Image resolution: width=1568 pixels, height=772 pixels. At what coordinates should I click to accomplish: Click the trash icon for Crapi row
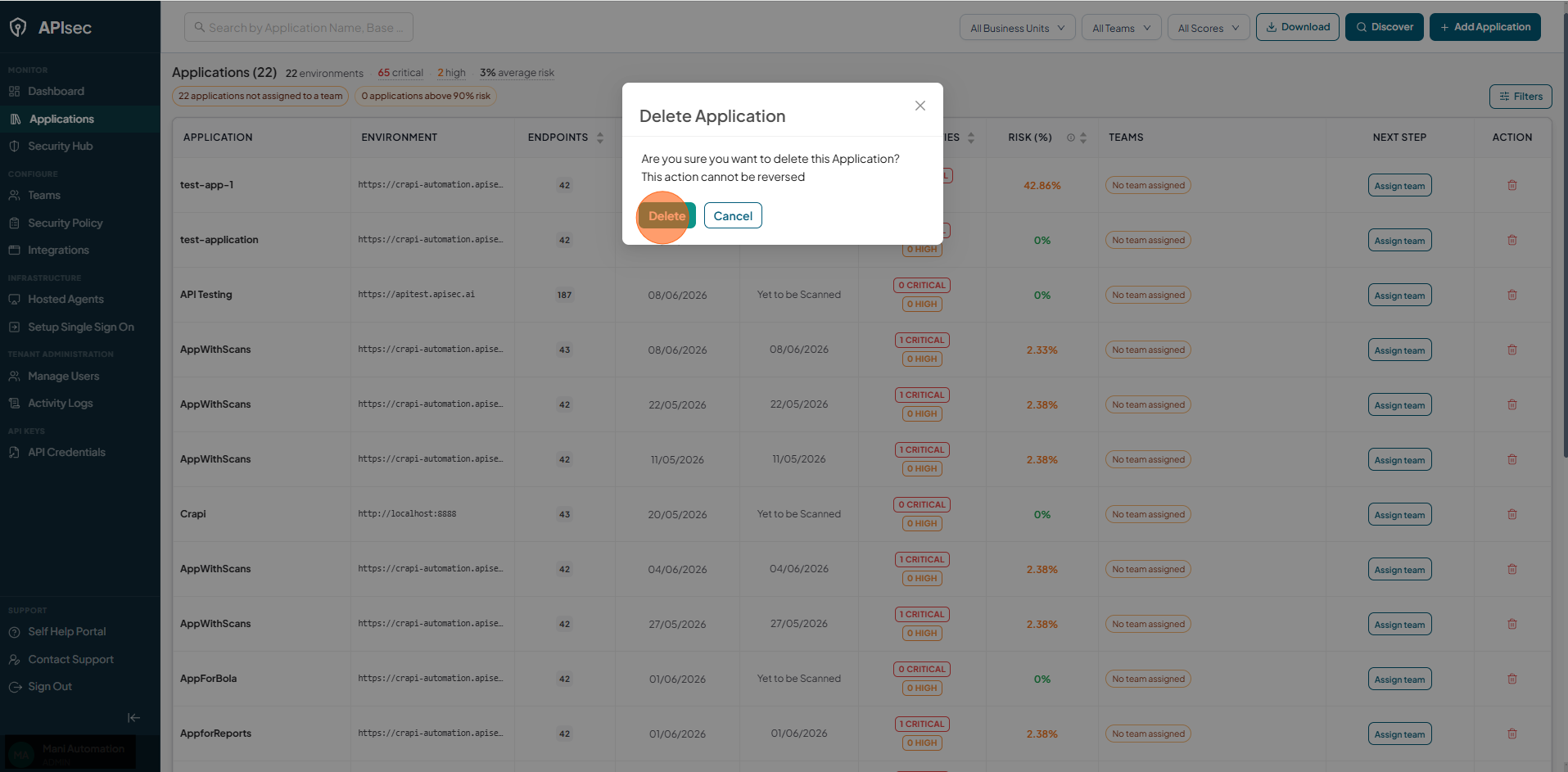1512,514
